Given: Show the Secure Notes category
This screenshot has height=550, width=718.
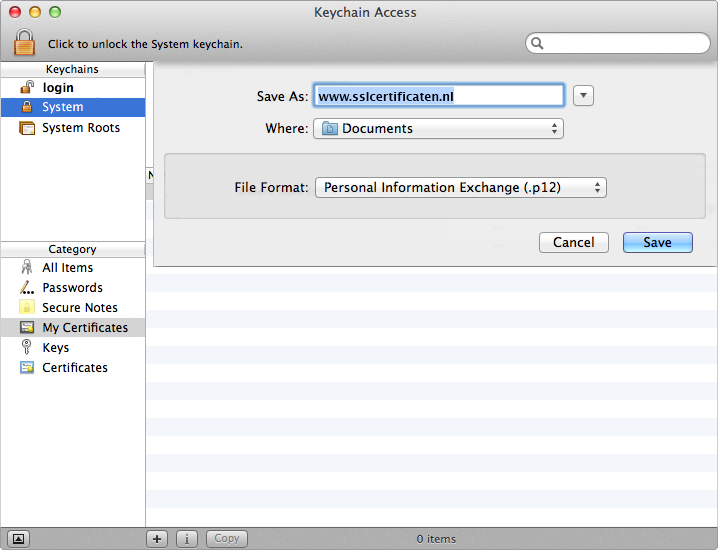Looking at the screenshot, I should coord(73,308).
